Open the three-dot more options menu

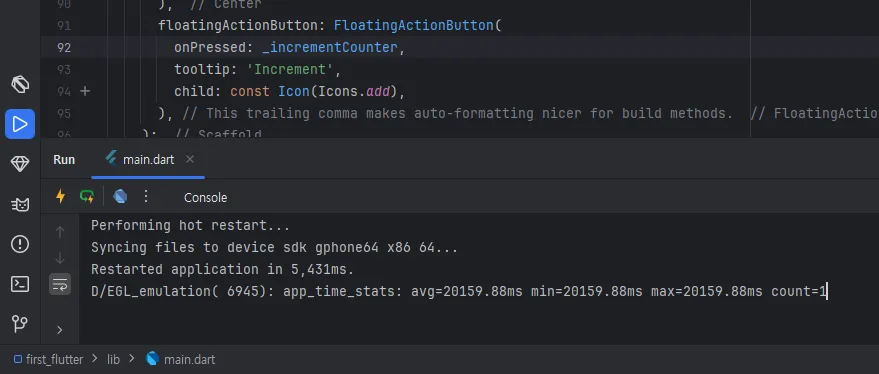tap(146, 196)
